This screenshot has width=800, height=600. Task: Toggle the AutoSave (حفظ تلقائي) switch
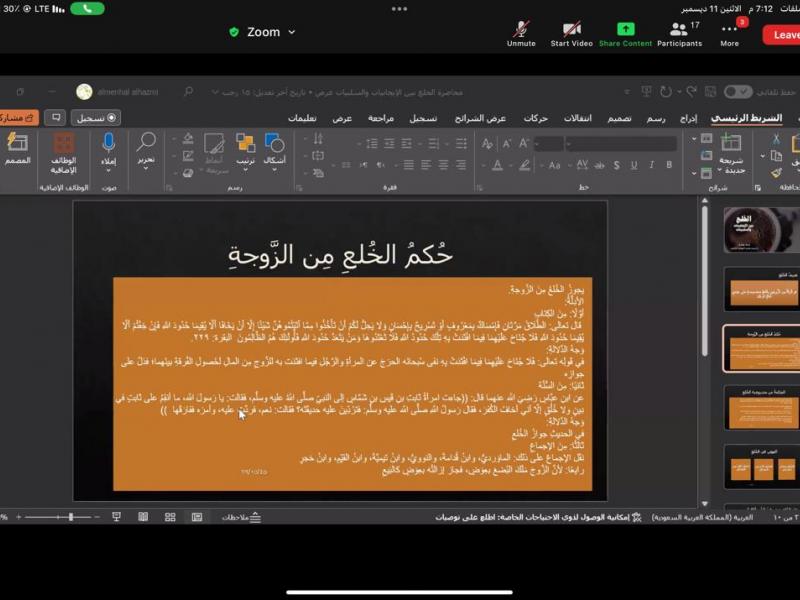pos(738,92)
